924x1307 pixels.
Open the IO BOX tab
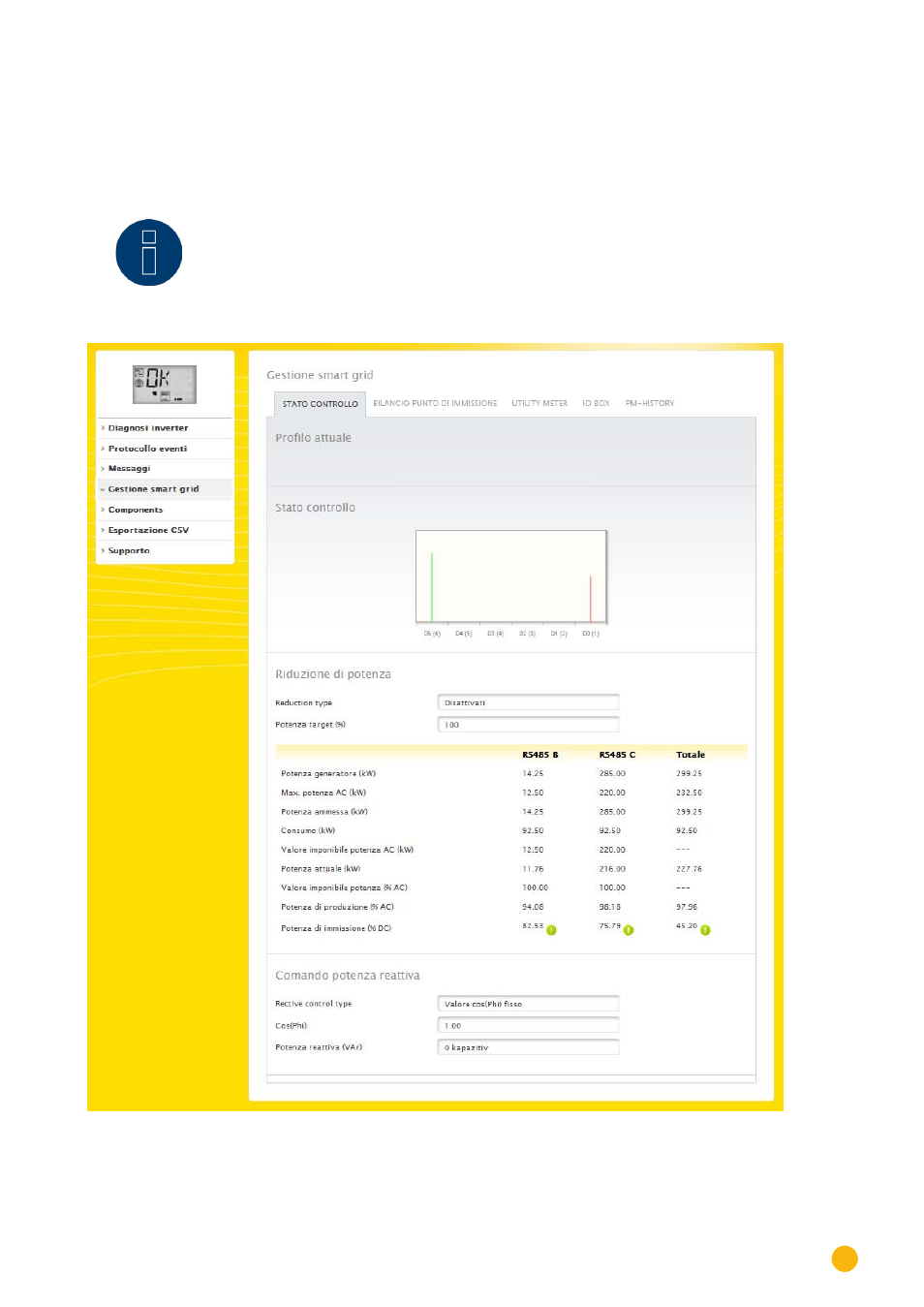point(596,403)
